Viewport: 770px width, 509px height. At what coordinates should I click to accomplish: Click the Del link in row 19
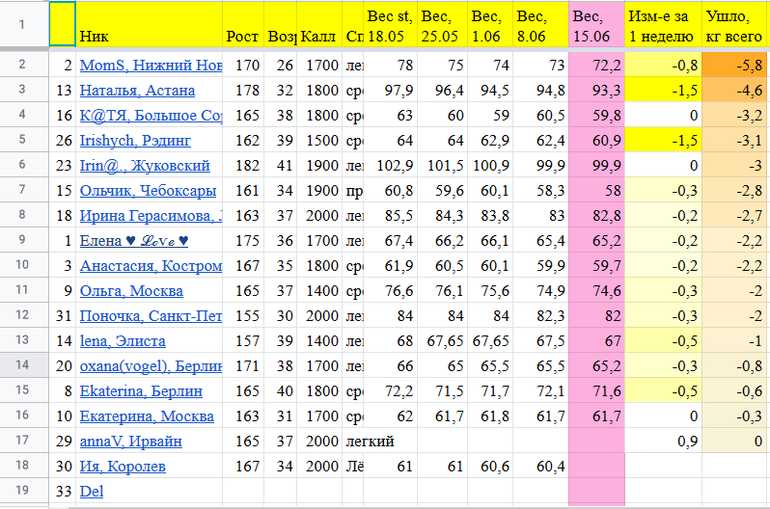(x=91, y=491)
